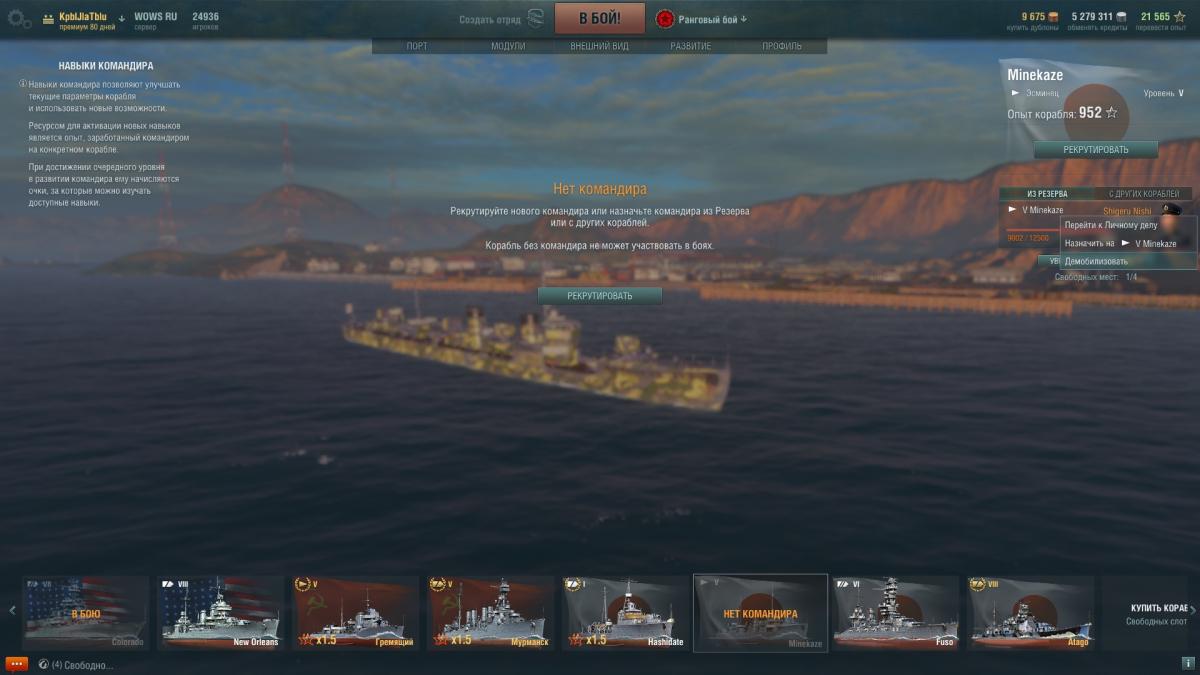Click the ship experience star icon
The image size is (1200, 675).
pyautogui.click(x=1111, y=113)
